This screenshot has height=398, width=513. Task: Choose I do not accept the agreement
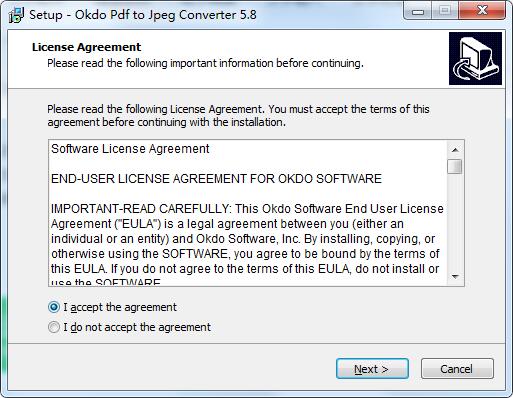pyautogui.click(x=129, y=327)
